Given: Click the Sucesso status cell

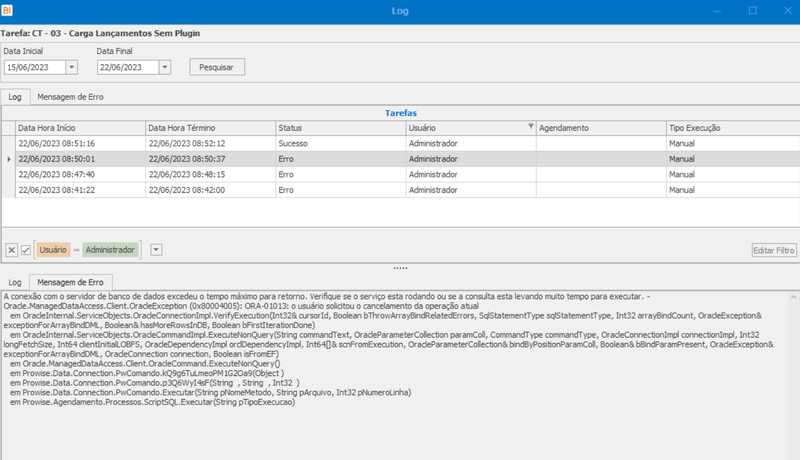Looking at the screenshot, I should click(x=341, y=144).
